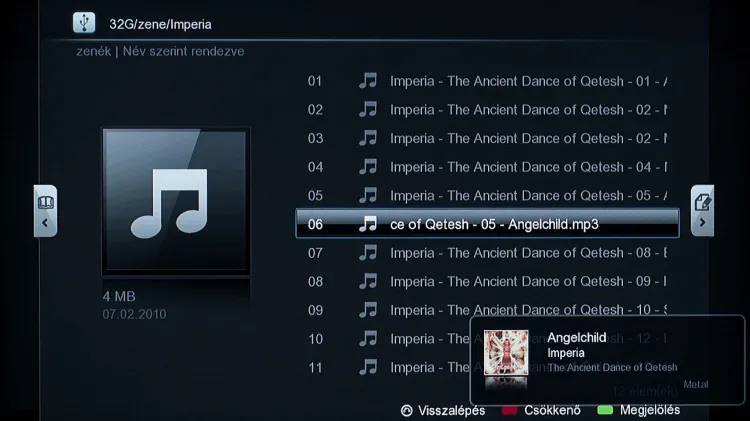750x421 pixels.
Task: Click the large music note artwork
Action: point(176,201)
